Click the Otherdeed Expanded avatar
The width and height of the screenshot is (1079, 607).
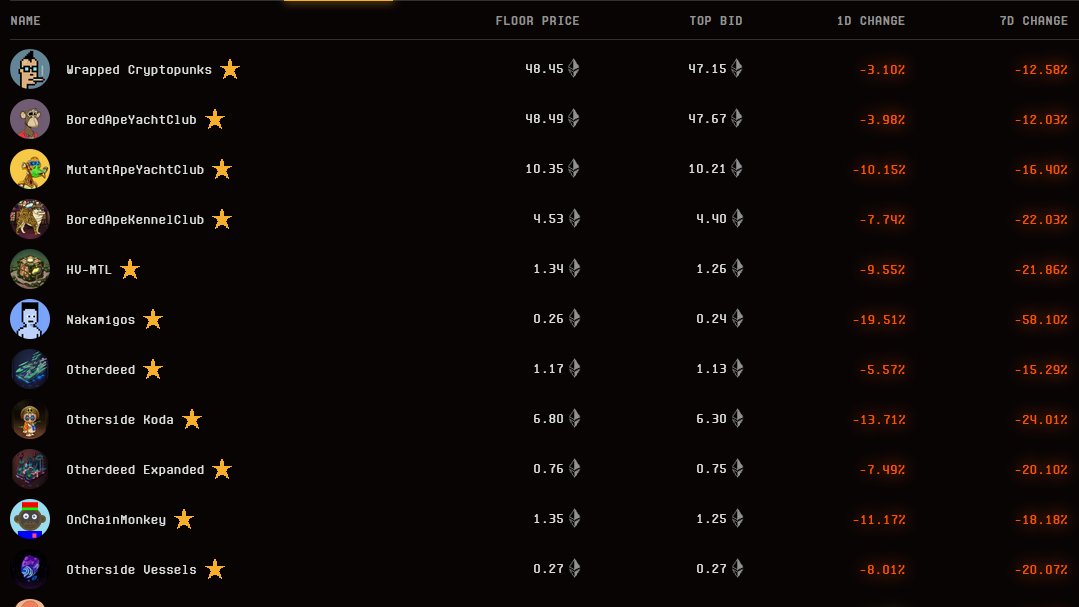point(30,469)
